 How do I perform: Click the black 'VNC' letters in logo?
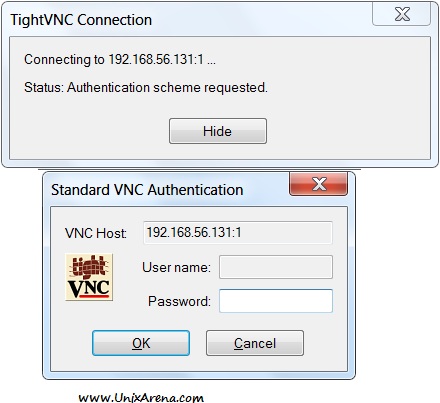pyautogui.click(x=89, y=289)
